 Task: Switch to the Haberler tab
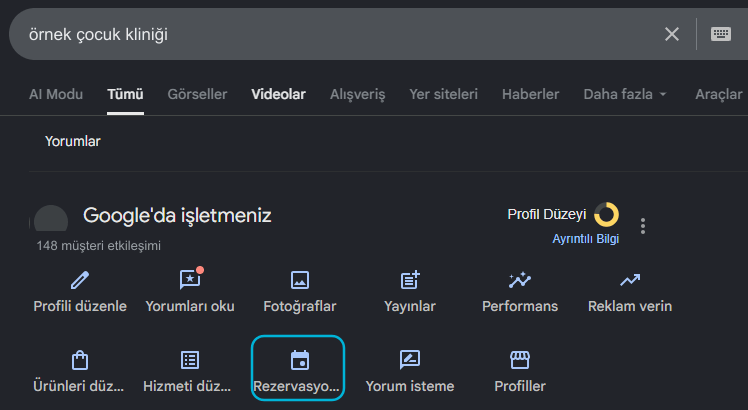pos(530,94)
